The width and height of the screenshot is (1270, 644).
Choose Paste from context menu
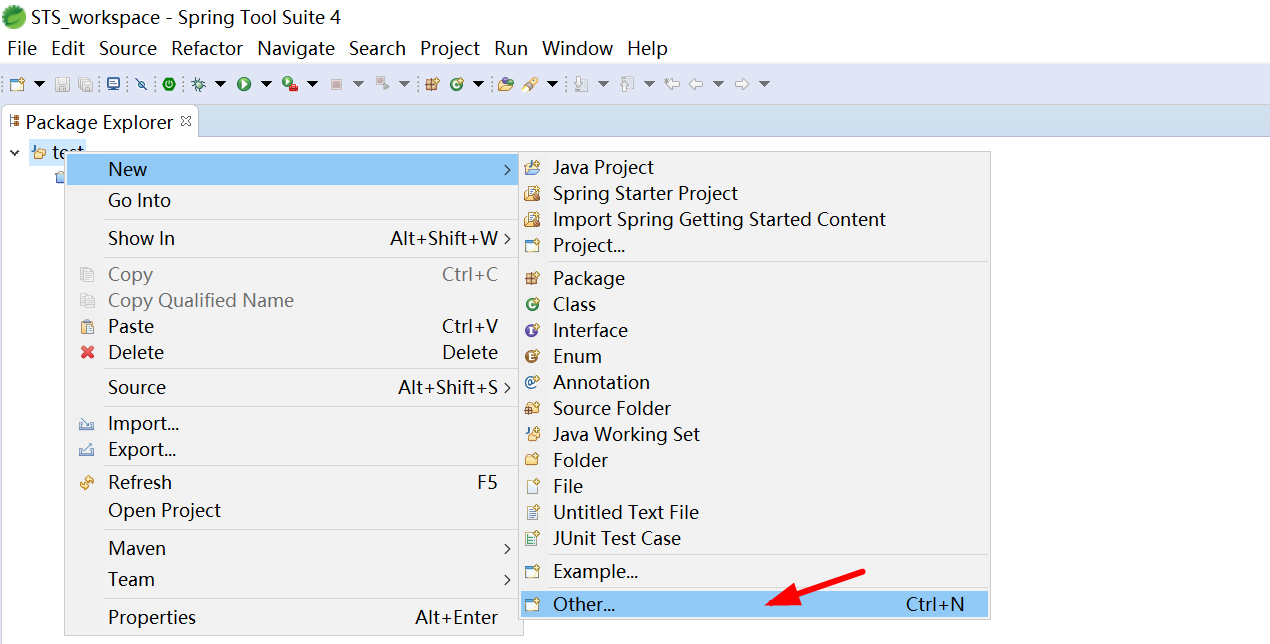[x=291, y=326]
